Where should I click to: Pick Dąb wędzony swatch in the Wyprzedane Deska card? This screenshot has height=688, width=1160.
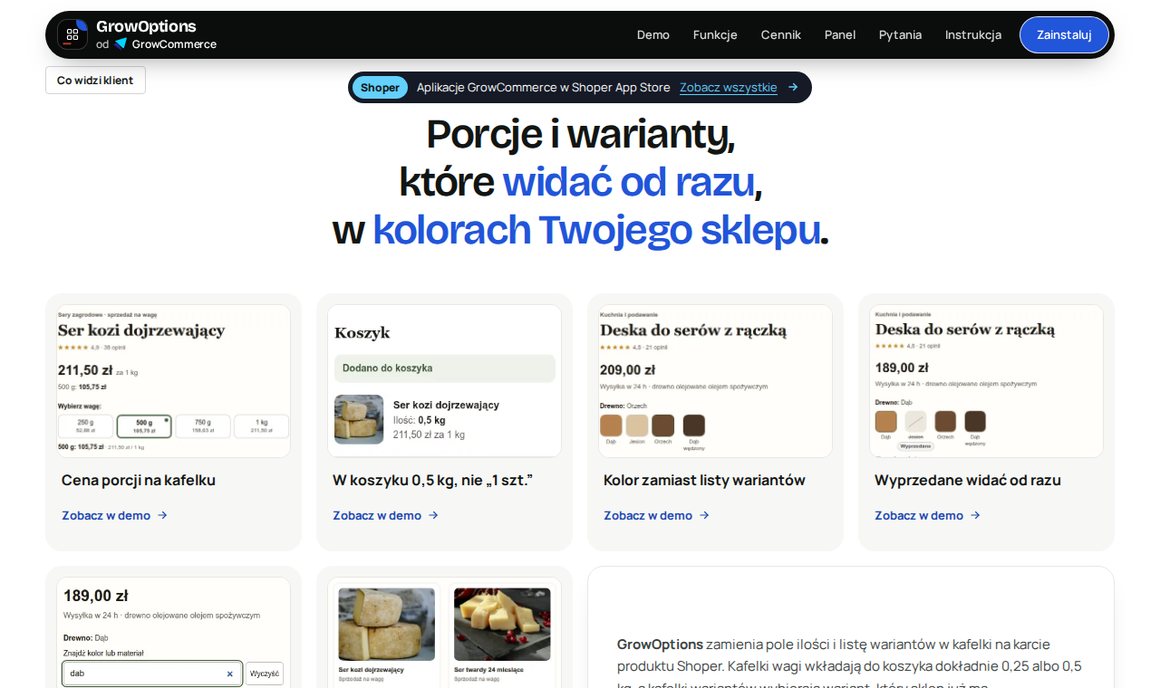[975, 422]
